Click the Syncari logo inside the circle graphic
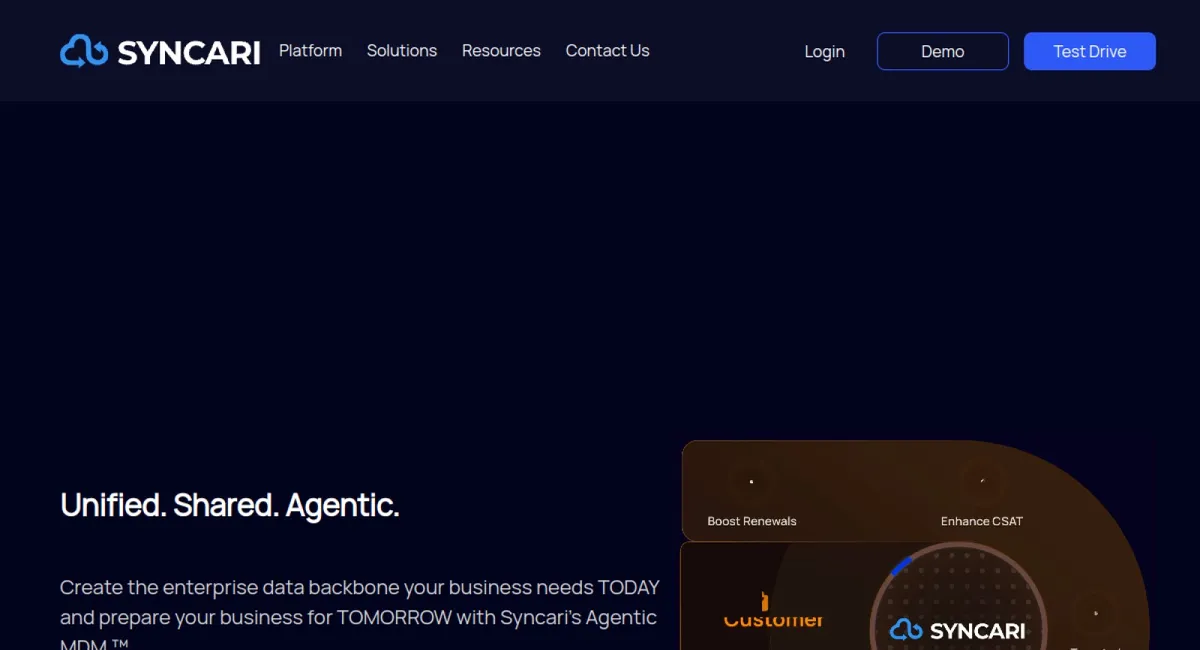The width and height of the screenshot is (1200, 650). tap(957, 630)
